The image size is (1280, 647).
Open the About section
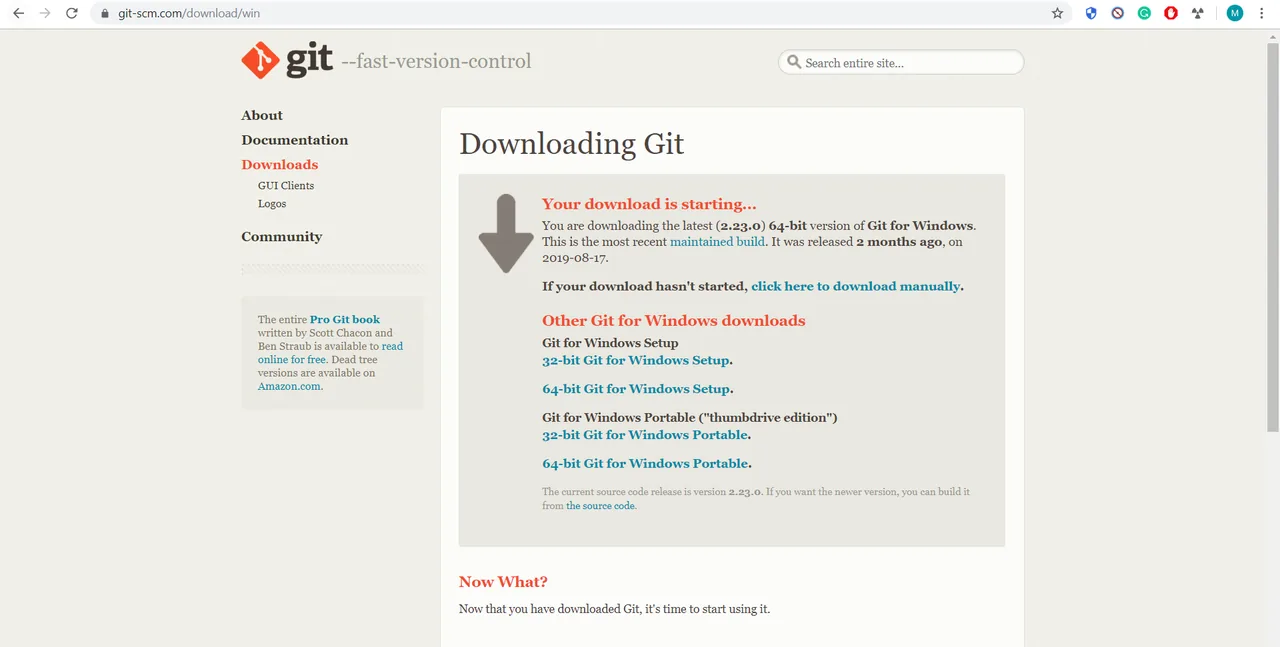pyautogui.click(x=262, y=115)
